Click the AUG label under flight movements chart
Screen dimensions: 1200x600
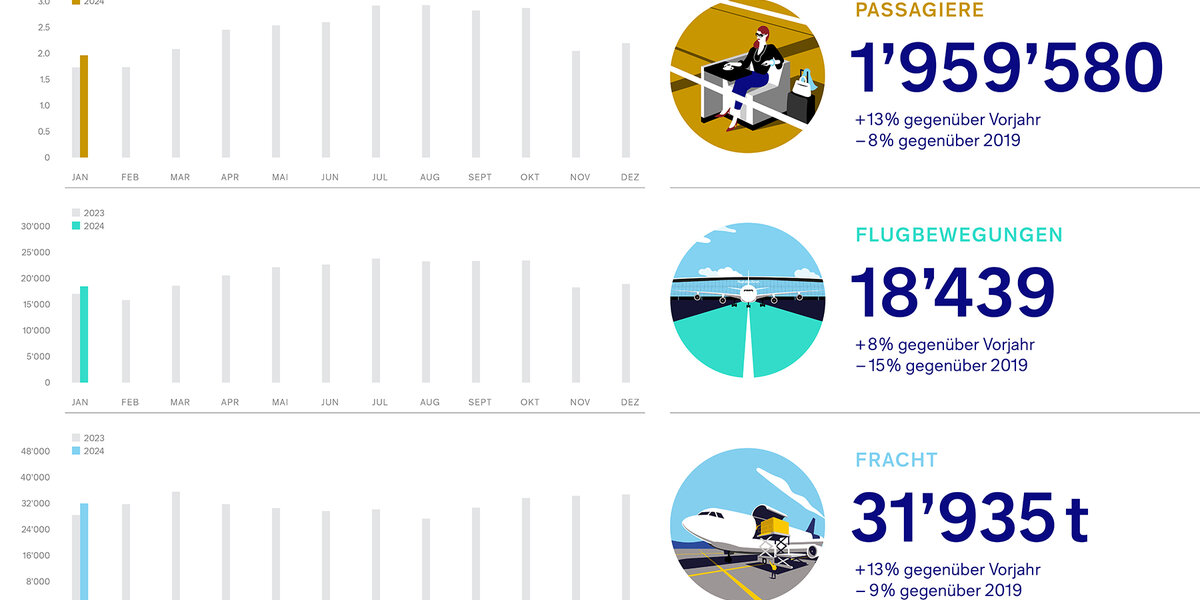click(x=430, y=402)
